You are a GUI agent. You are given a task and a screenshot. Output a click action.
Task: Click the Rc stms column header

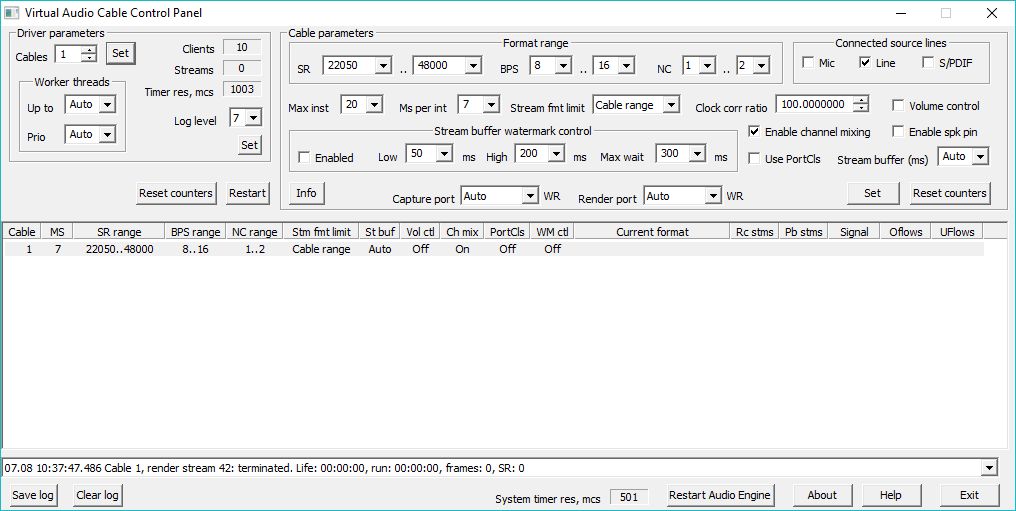[x=754, y=232]
